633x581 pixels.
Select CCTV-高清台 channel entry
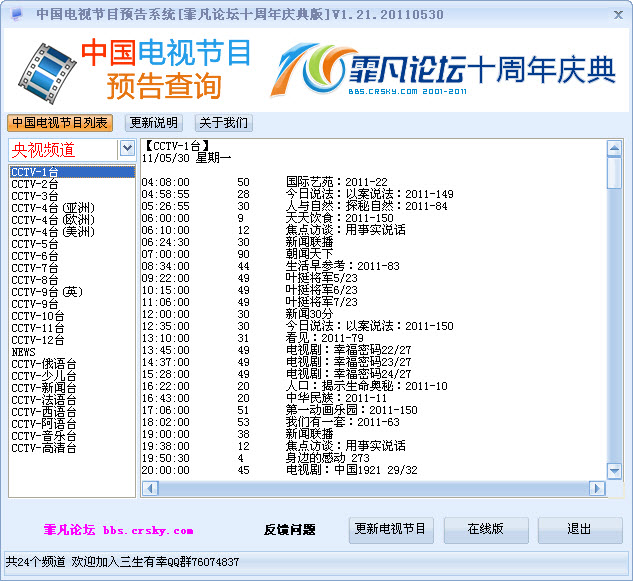point(44,448)
